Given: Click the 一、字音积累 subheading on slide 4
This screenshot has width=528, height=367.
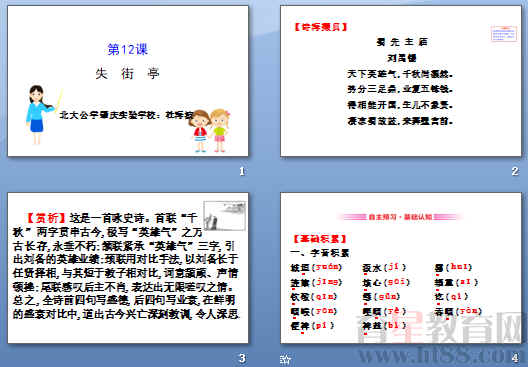Looking at the screenshot, I should 320,253.
